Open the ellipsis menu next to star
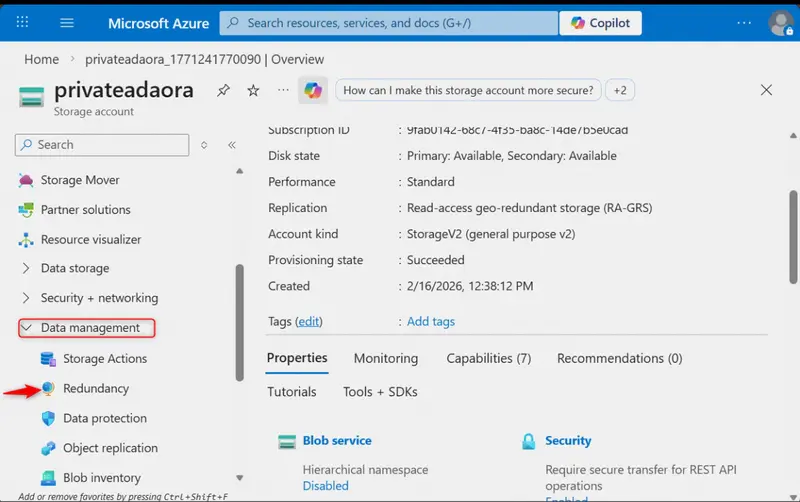Screen dimensions: 800x502 (283, 90)
